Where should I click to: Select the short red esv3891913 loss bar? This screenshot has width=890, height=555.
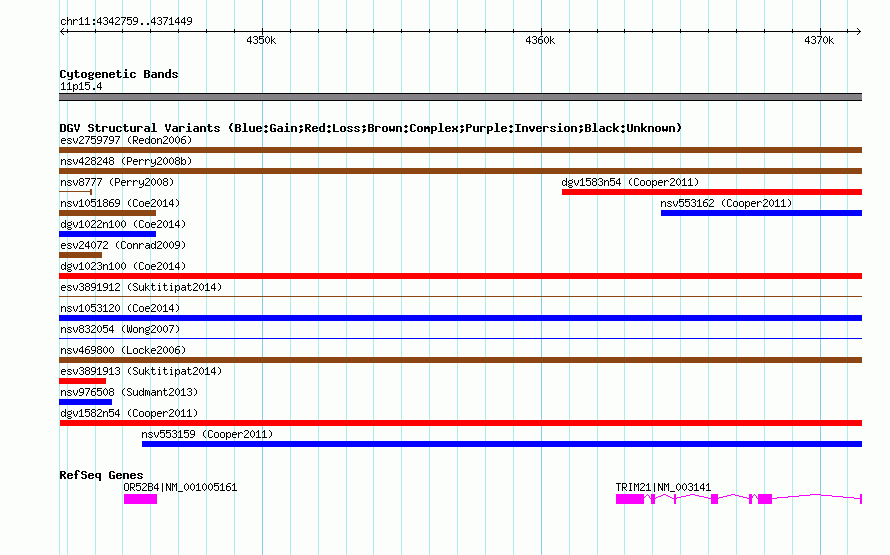point(82,381)
